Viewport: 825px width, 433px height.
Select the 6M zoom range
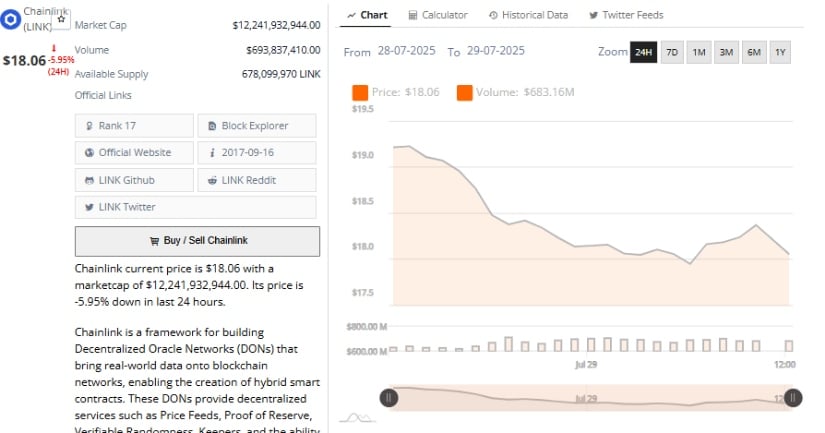(754, 52)
